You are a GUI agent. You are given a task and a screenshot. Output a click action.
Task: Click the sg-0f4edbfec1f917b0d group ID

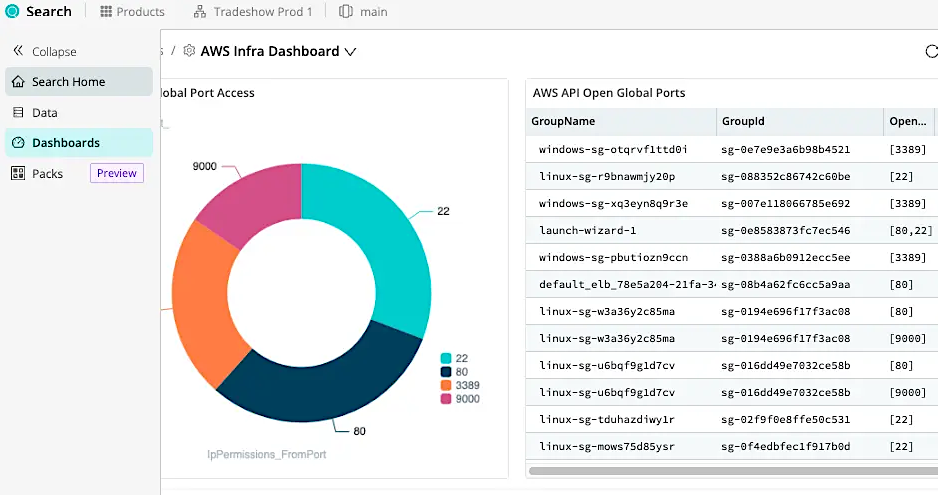[x=785, y=447]
